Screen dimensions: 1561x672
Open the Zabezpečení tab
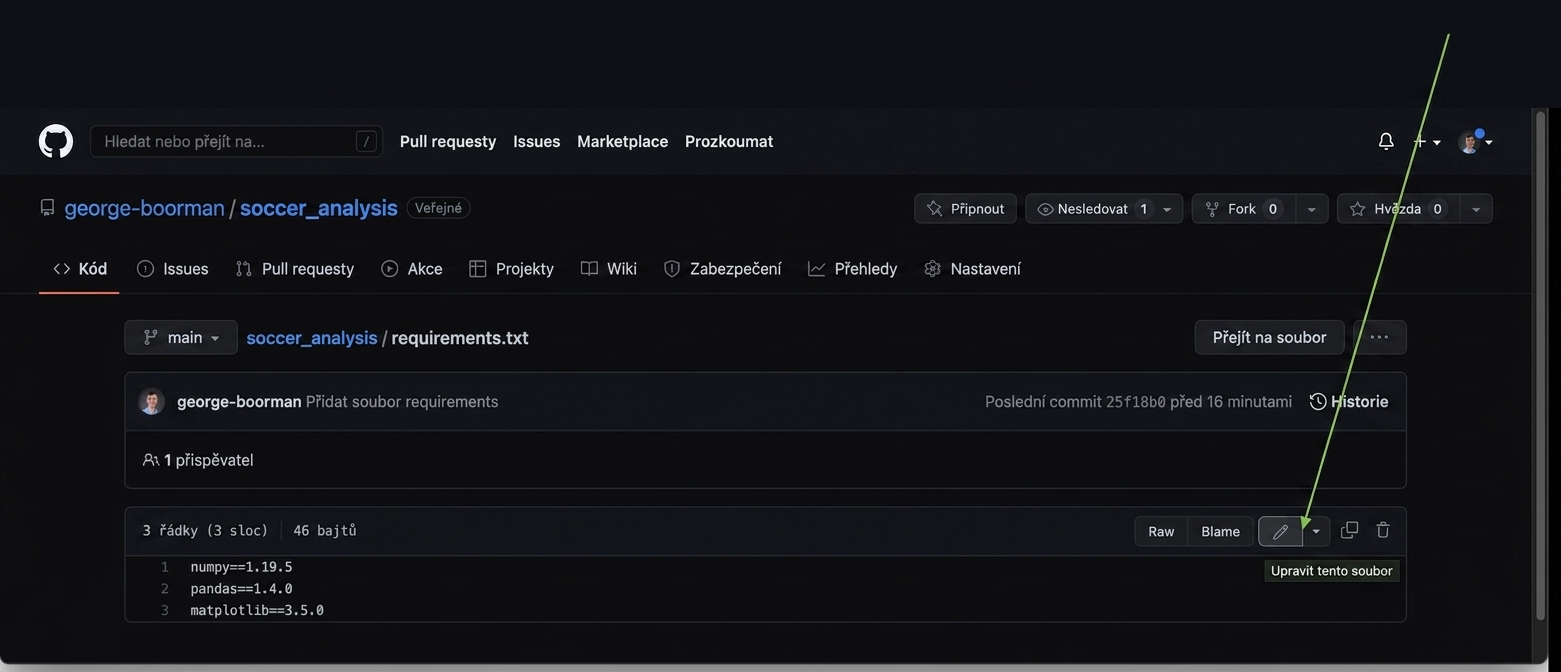pos(723,268)
